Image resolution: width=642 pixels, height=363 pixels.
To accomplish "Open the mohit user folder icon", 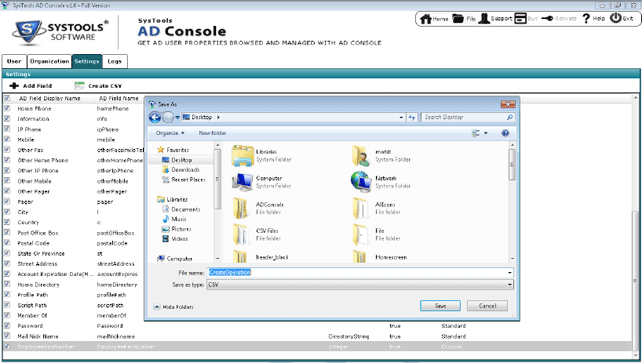I will pos(361,156).
